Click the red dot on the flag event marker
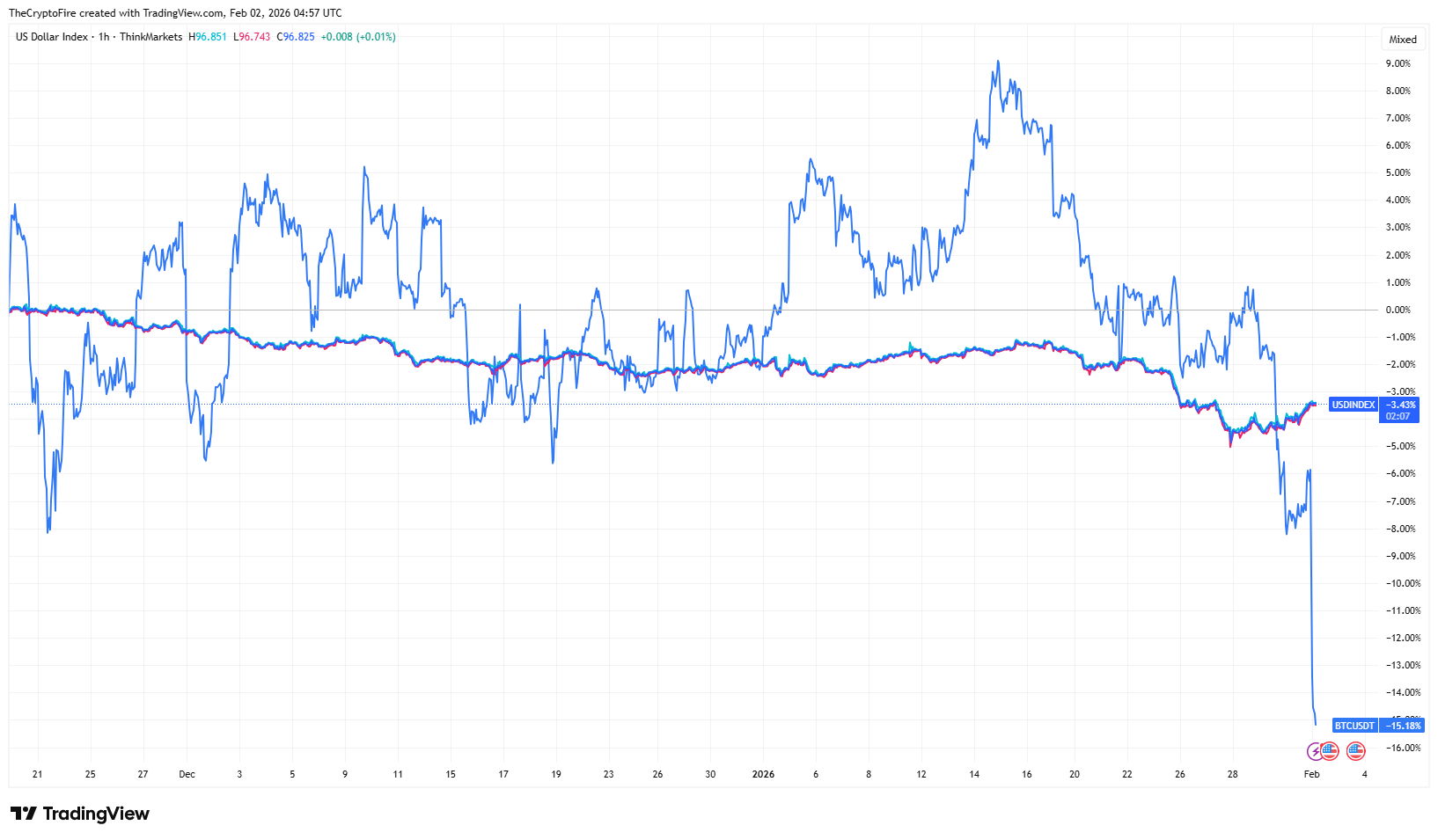 pos(1322,745)
